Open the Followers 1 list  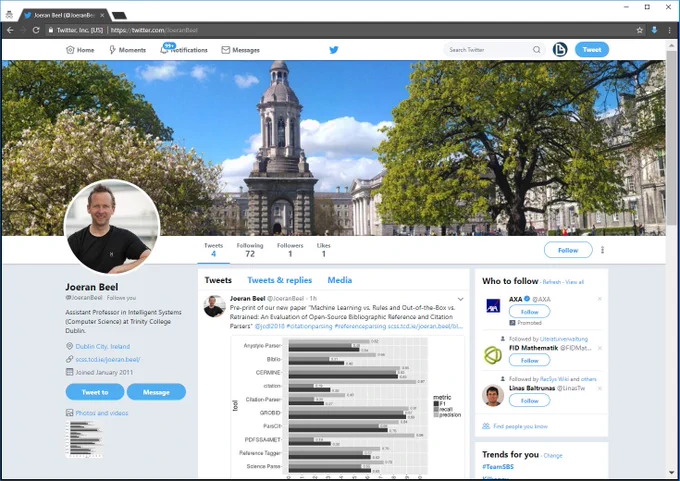290,250
